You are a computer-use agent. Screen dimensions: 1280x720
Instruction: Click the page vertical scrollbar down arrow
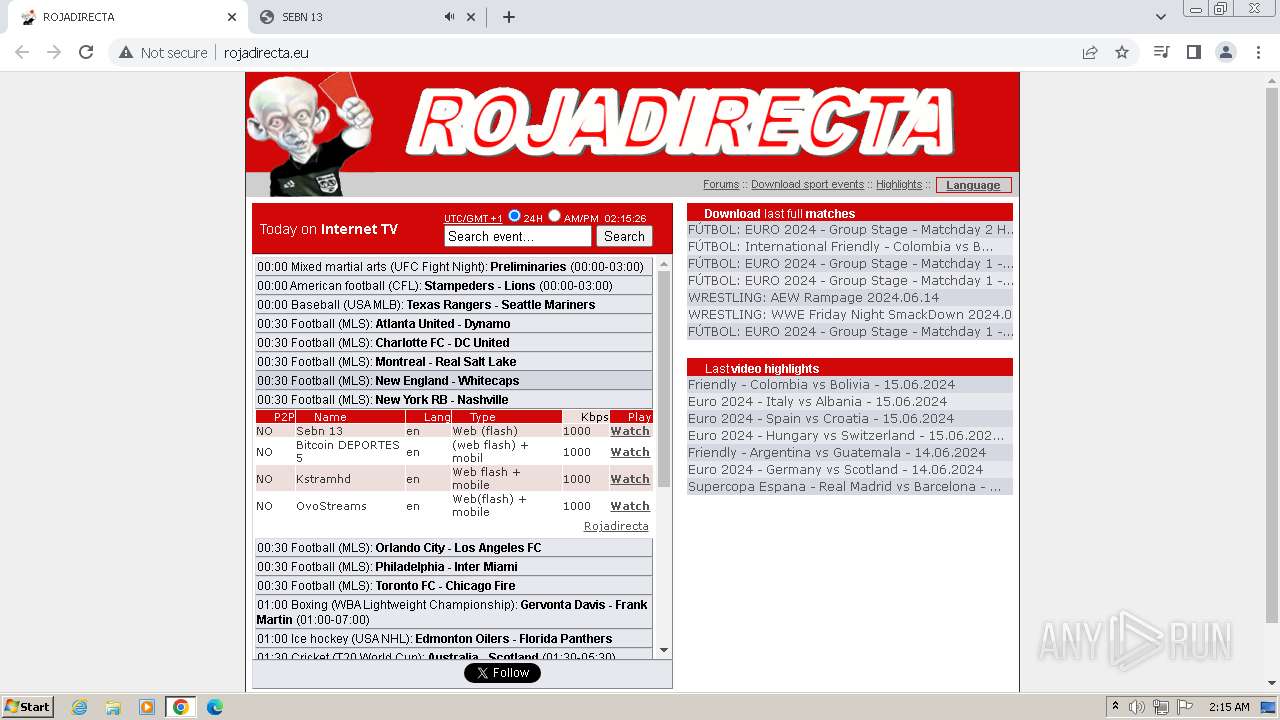[1272, 683]
